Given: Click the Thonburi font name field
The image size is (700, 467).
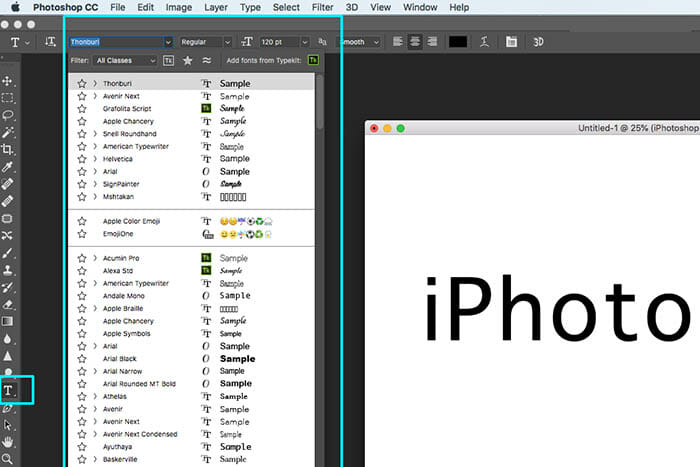Looking at the screenshot, I should (x=117, y=42).
